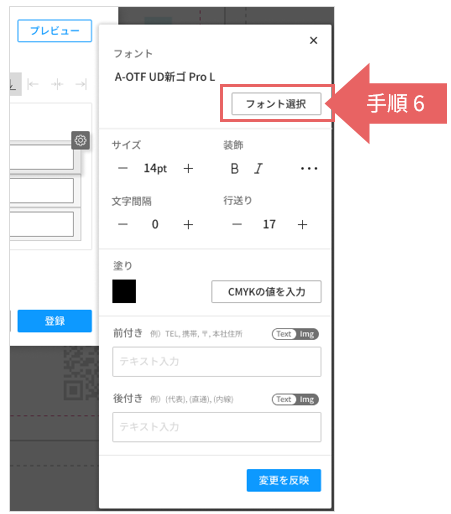This screenshot has width=451, height=514.
Task: Open the black fill color swatch
Action: tap(124, 291)
